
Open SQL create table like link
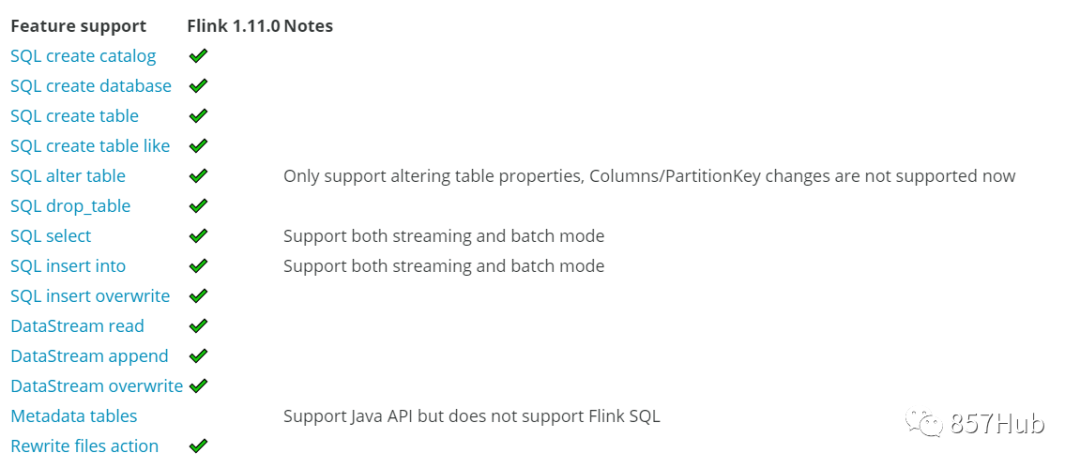[x=90, y=146]
